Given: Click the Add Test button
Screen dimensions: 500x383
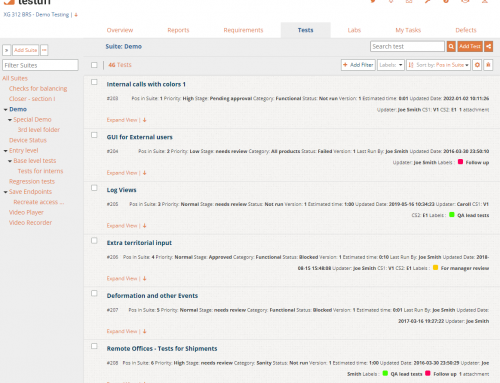Looking at the screenshot, I should tap(470, 46).
